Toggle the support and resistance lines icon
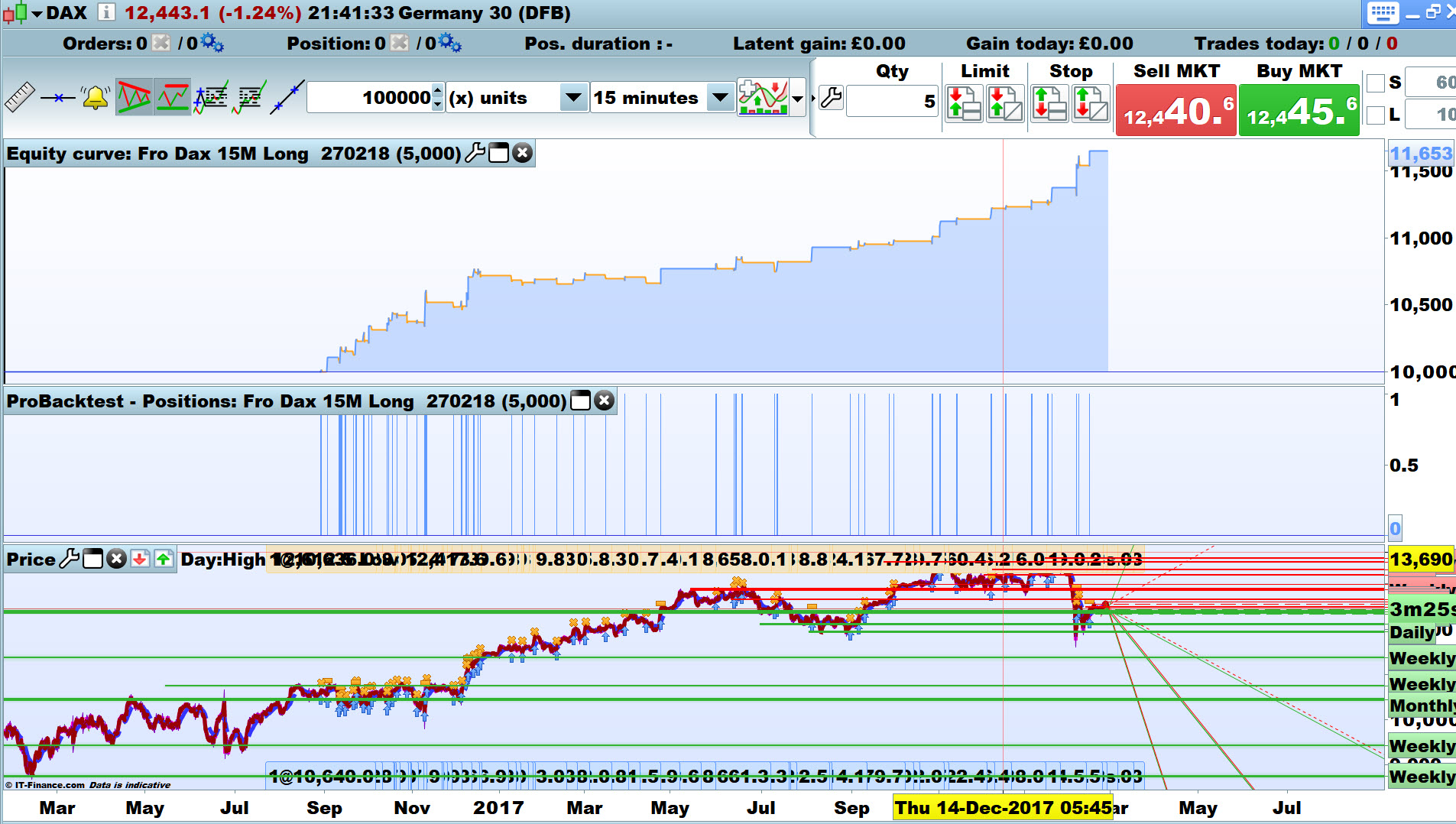This screenshot has width=1456, height=824. pyautogui.click(x=173, y=97)
